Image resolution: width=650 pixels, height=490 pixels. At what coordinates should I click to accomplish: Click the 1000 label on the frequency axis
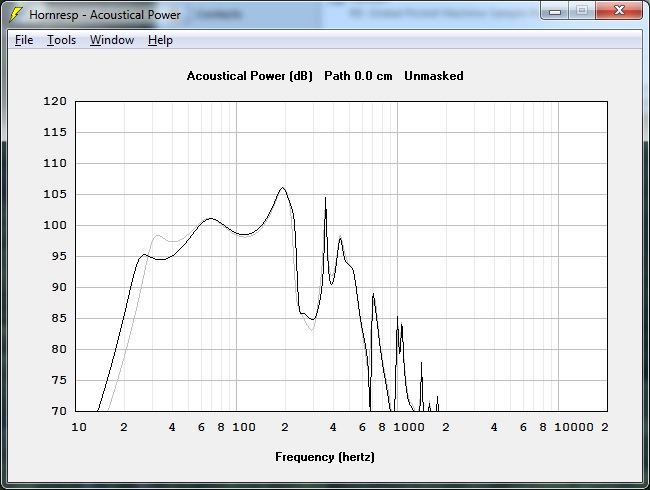click(409, 427)
